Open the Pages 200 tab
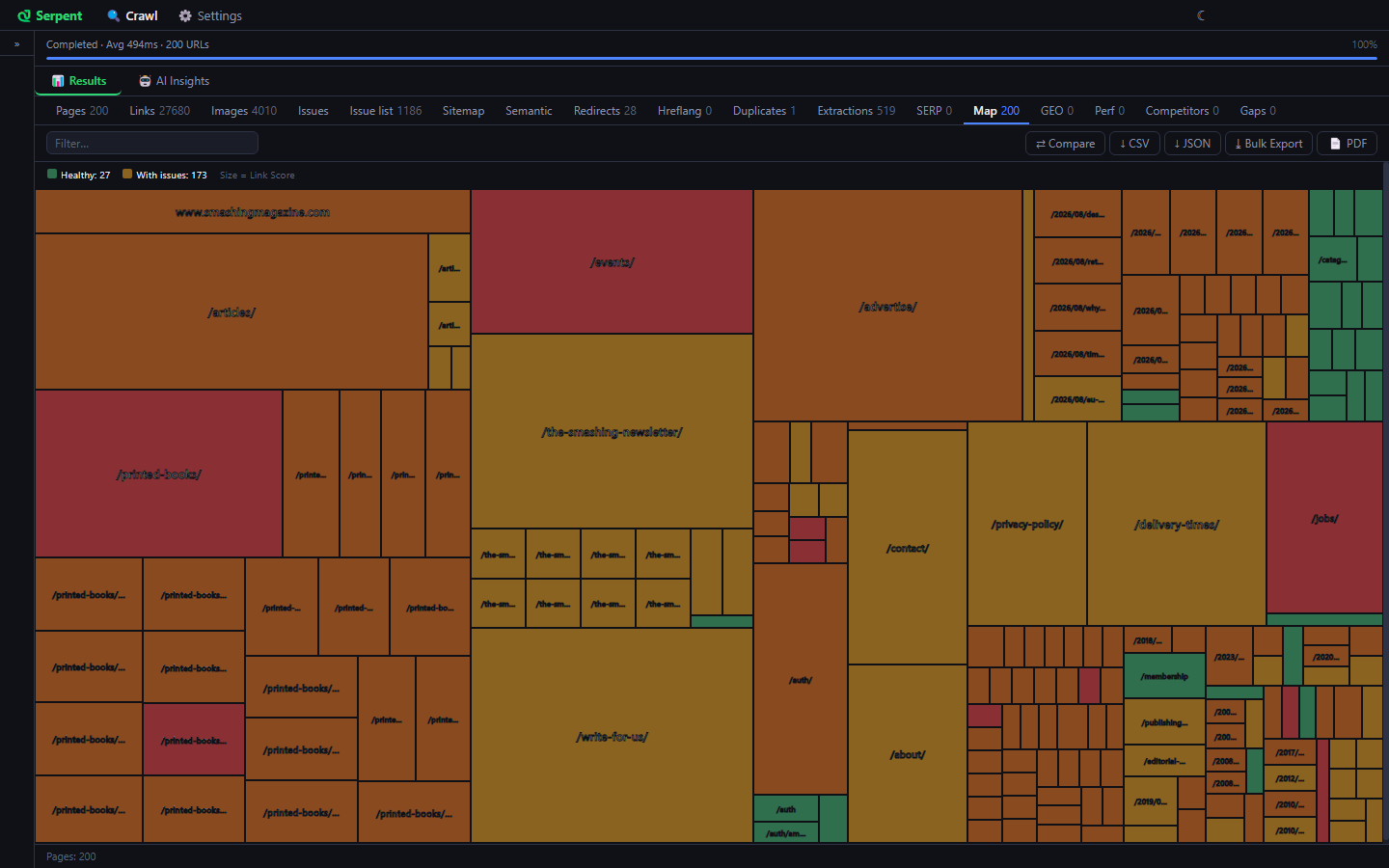1389x868 pixels. click(x=82, y=111)
